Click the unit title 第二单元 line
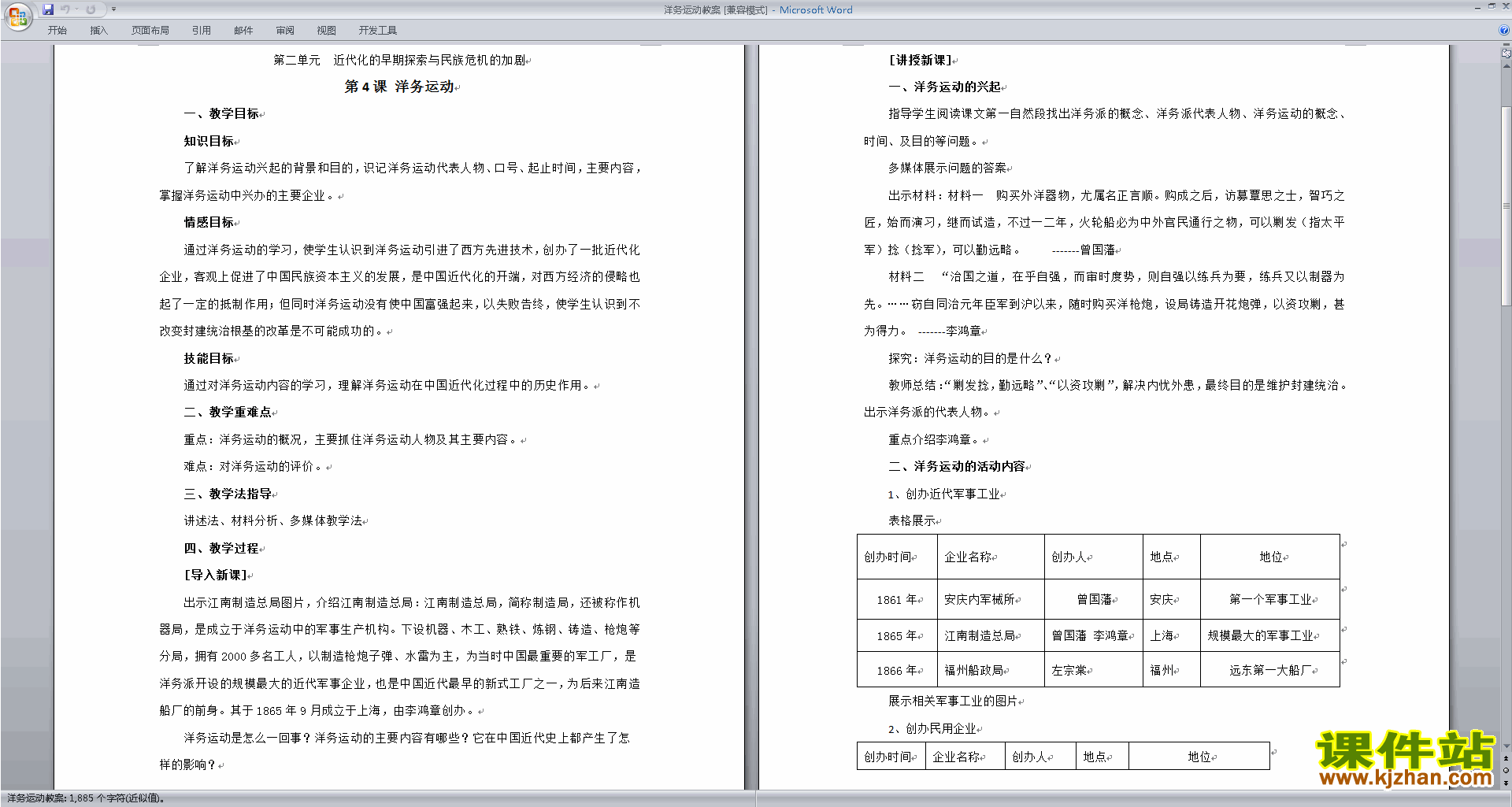 (x=399, y=60)
